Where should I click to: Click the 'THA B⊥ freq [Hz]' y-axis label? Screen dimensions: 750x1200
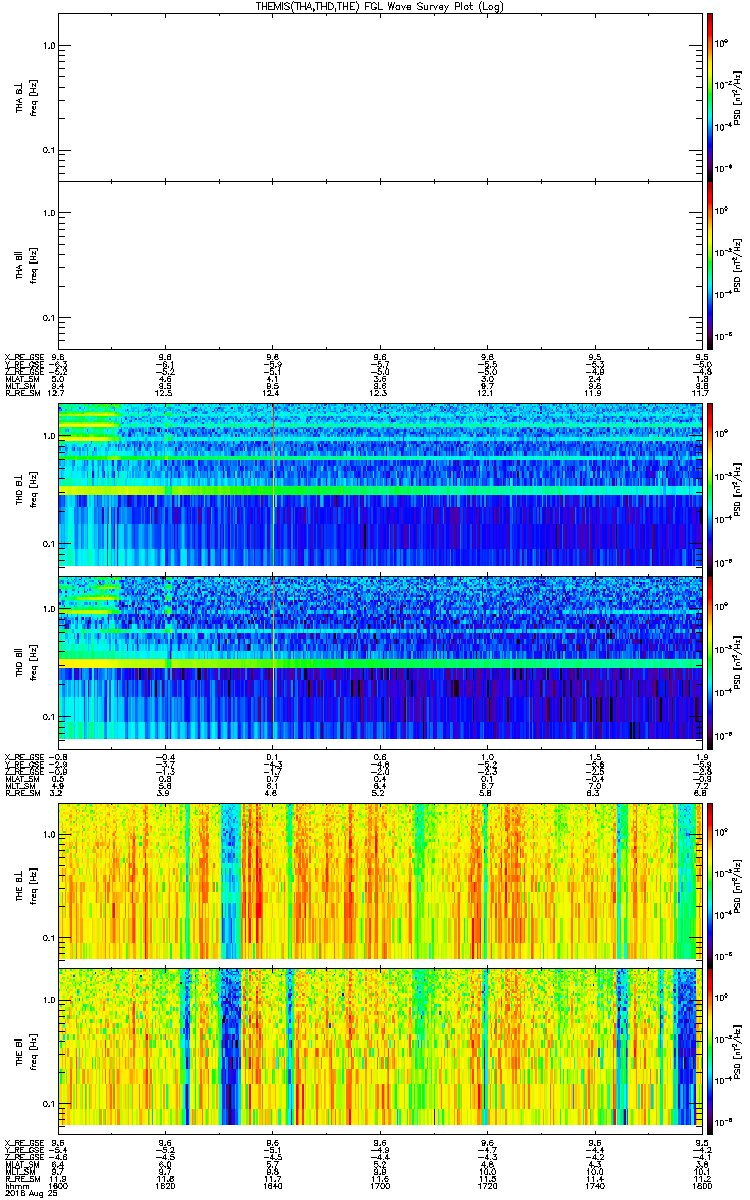26,97
